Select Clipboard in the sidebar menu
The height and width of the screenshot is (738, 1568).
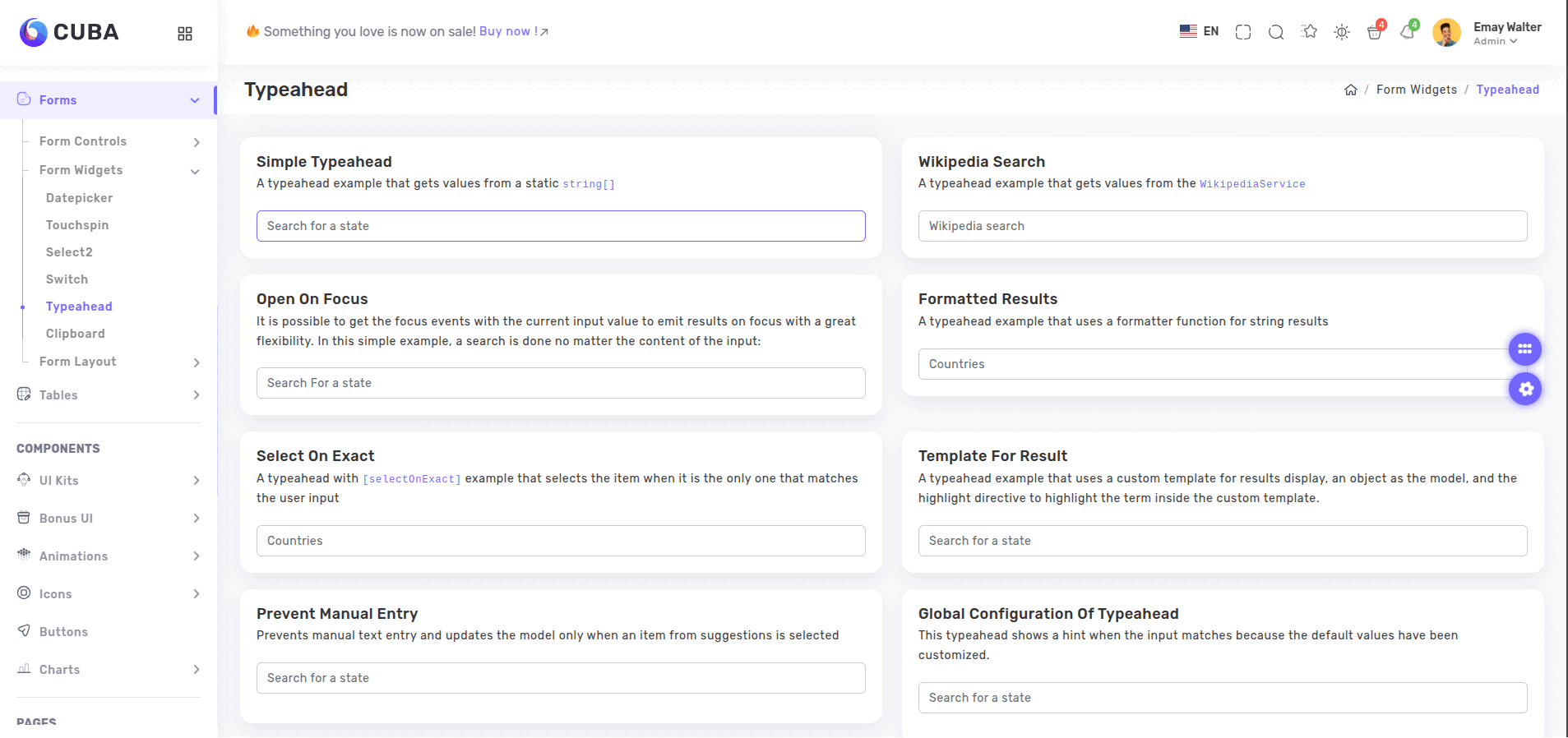click(75, 334)
